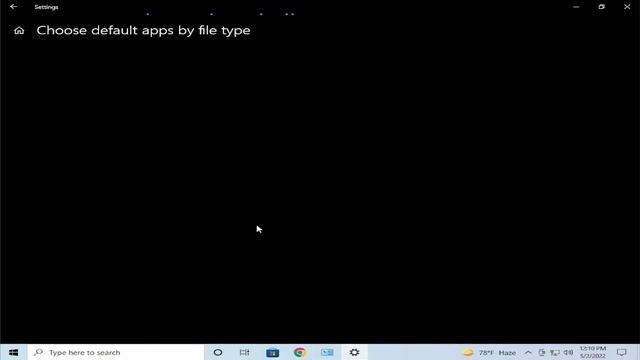Image resolution: width=640 pixels, height=360 pixels.
Task: Open Cortana from the taskbar circle icon
Action: [x=218, y=352]
